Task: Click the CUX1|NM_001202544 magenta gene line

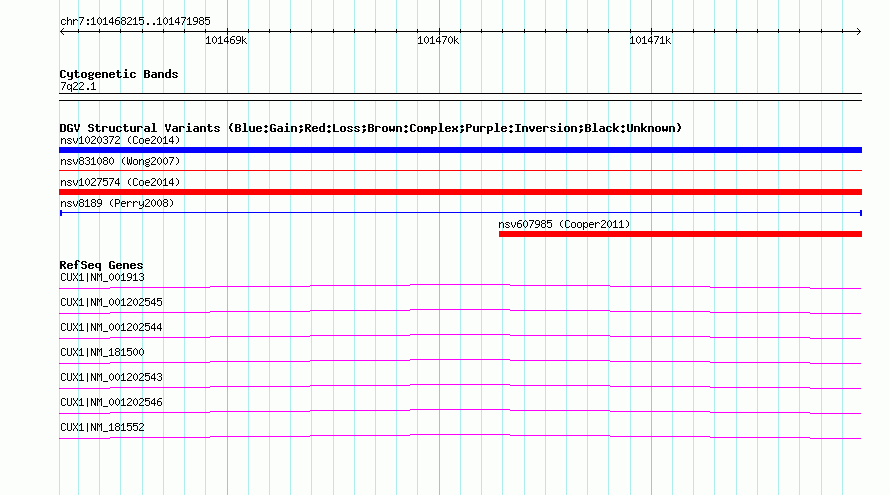Action: click(x=460, y=336)
